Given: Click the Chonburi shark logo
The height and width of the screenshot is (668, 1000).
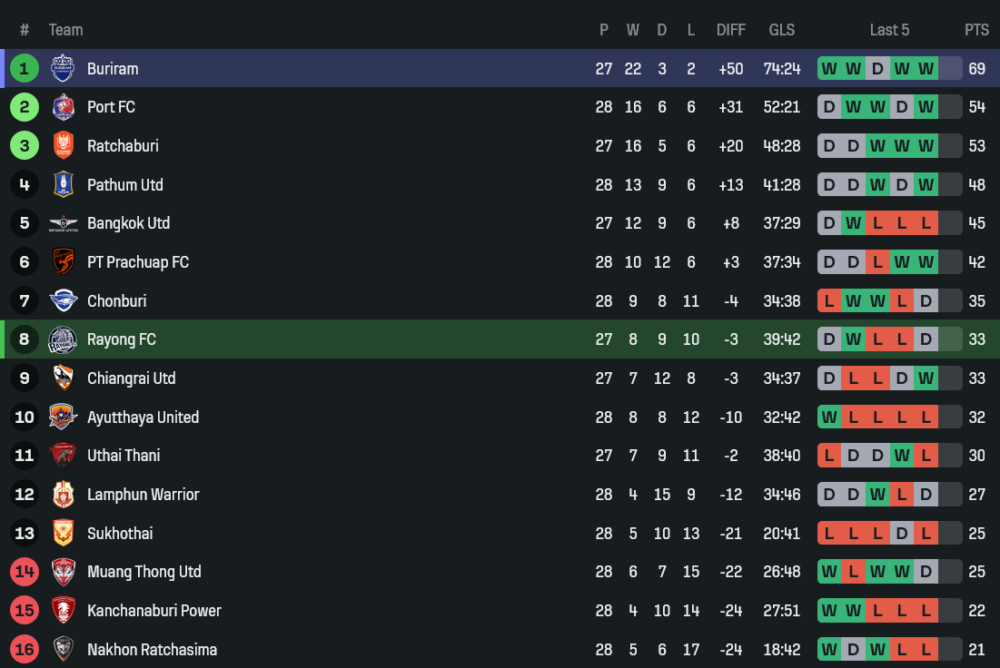Looking at the screenshot, I should click(63, 301).
